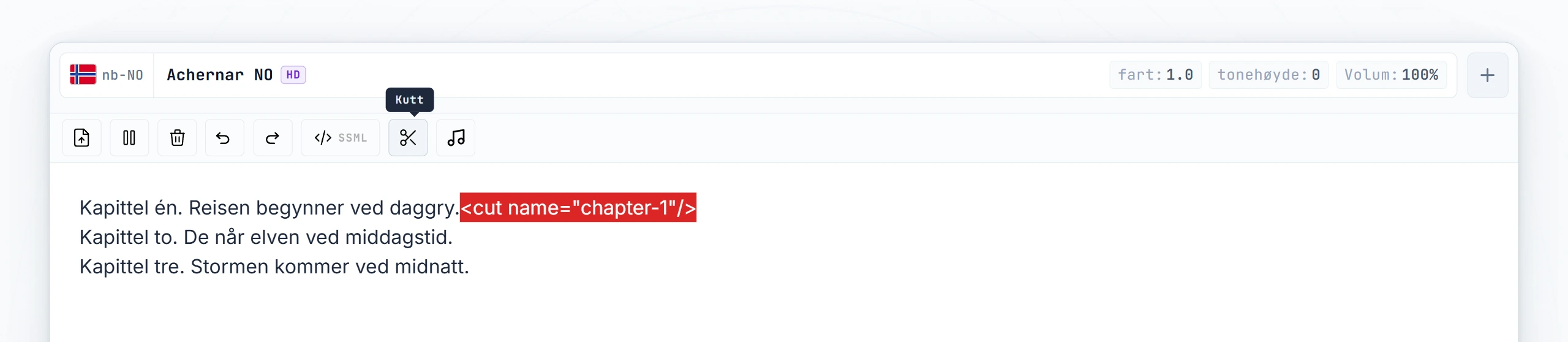Open the nb-NO language selector
Screen dimensions: 1568x342
pyautogui.click(x=107, y=75)
